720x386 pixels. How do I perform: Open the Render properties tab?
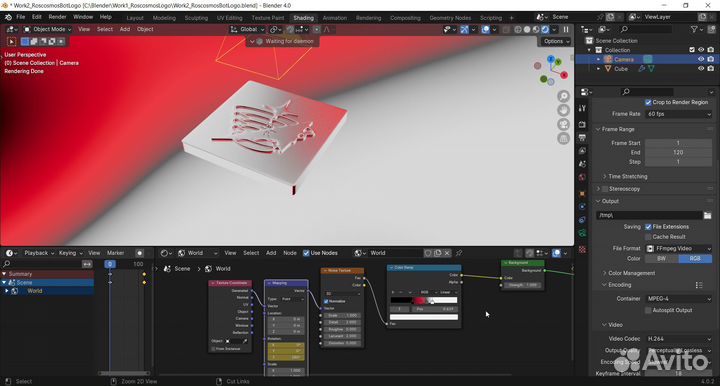(582, 124)
